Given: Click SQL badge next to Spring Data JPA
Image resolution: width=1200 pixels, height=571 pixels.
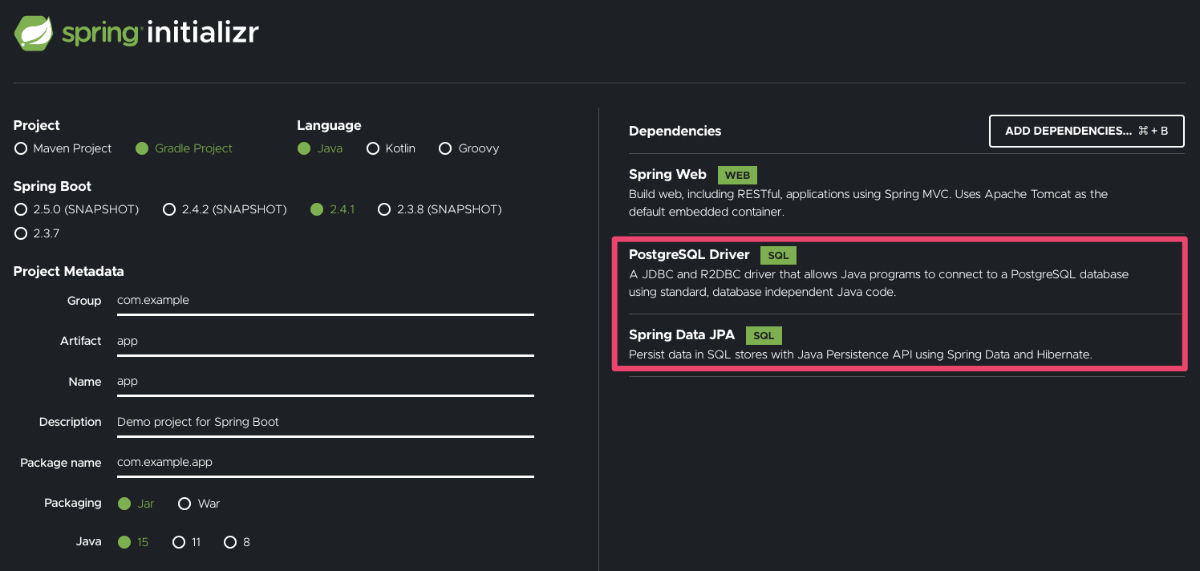Looking at the screenshot, I should pyautogui.click(x=764, y=336).
